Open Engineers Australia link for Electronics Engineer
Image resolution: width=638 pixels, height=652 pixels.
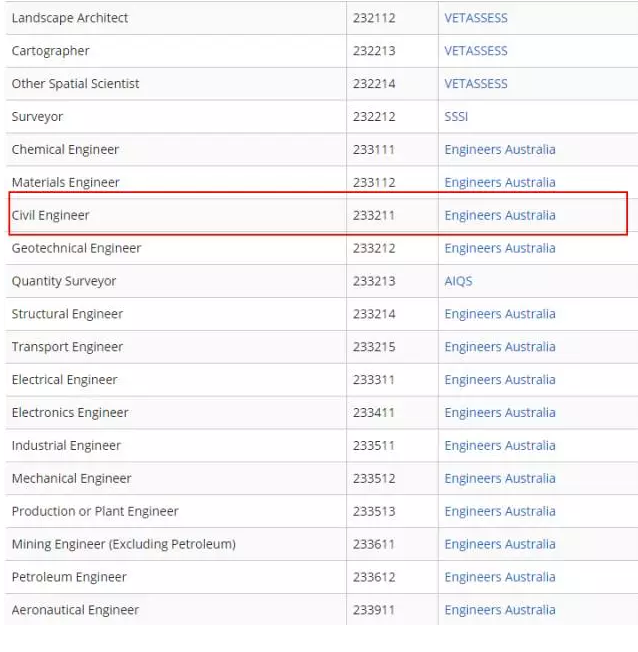pyautogui.click(x=499, y=413)
